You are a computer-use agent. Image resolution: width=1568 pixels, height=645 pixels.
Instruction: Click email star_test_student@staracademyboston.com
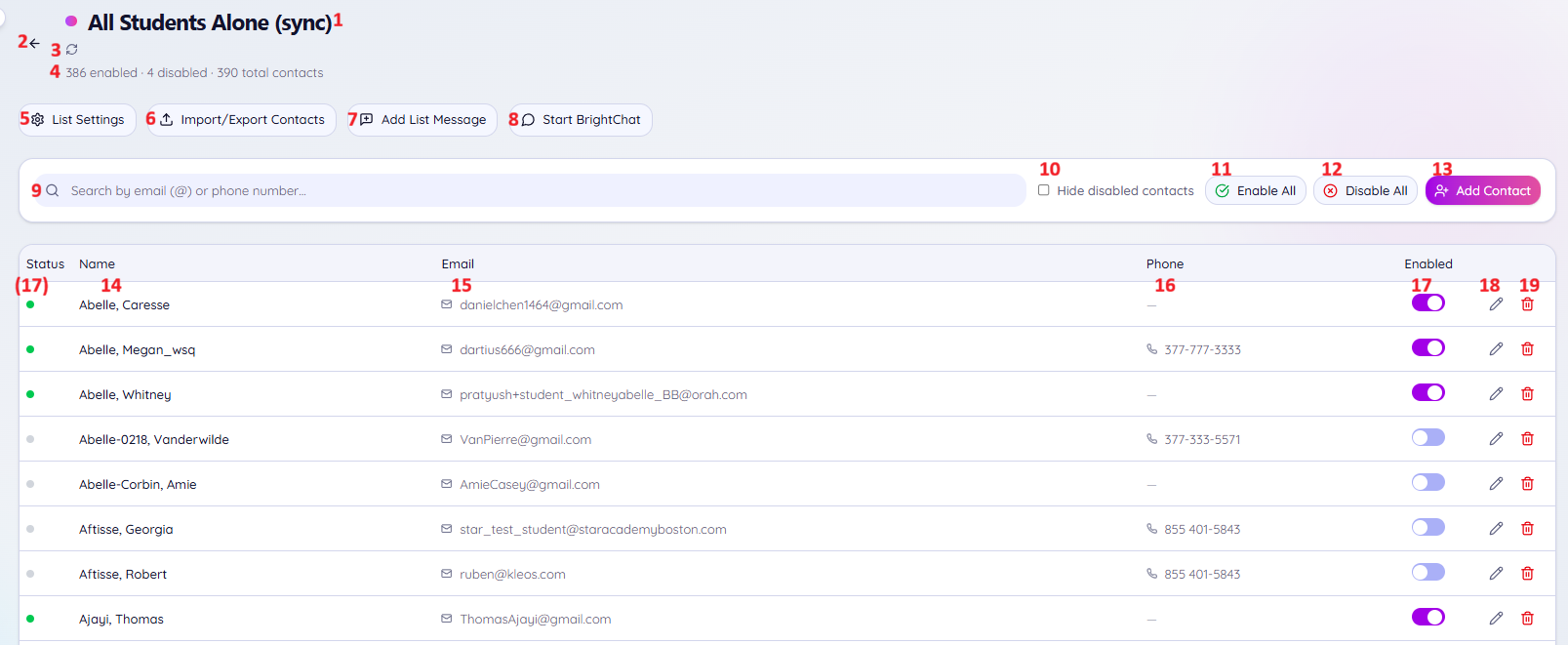pyautogui.click(x=593, y=529)
